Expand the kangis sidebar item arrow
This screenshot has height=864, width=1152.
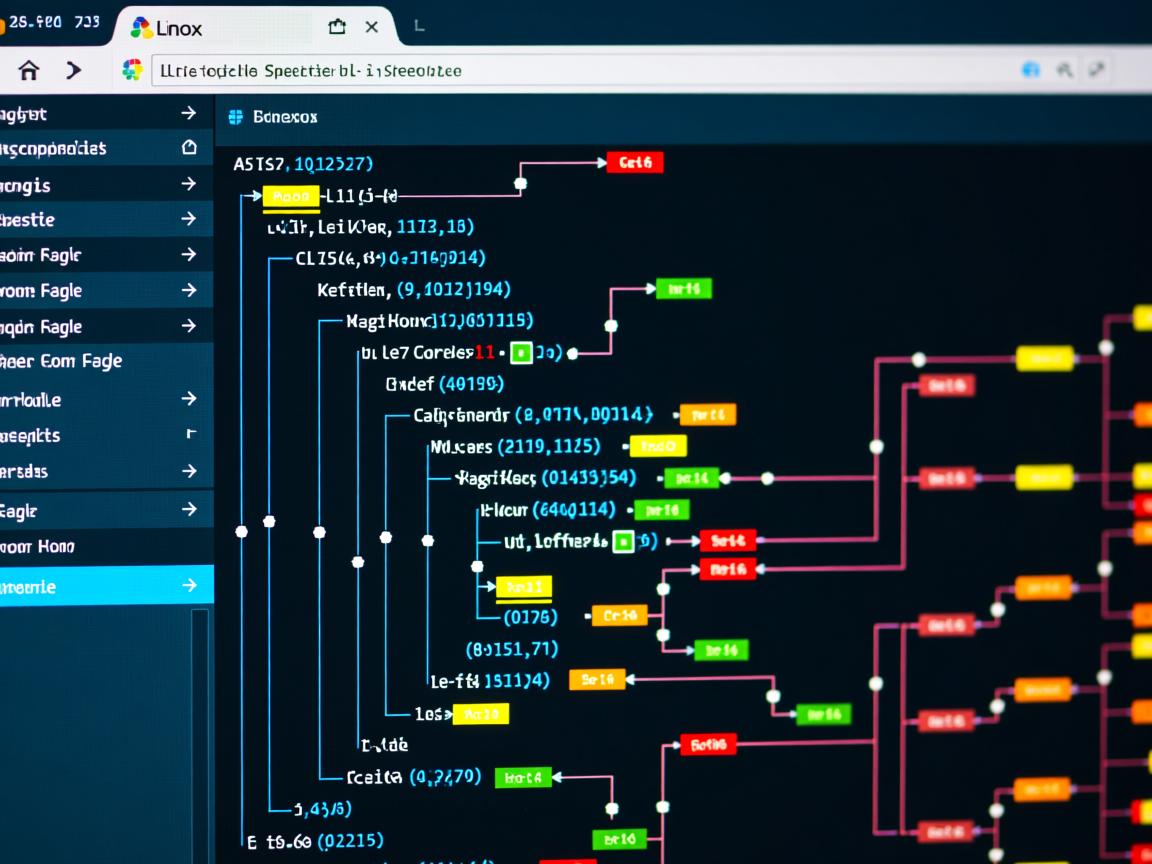(188, 184)
